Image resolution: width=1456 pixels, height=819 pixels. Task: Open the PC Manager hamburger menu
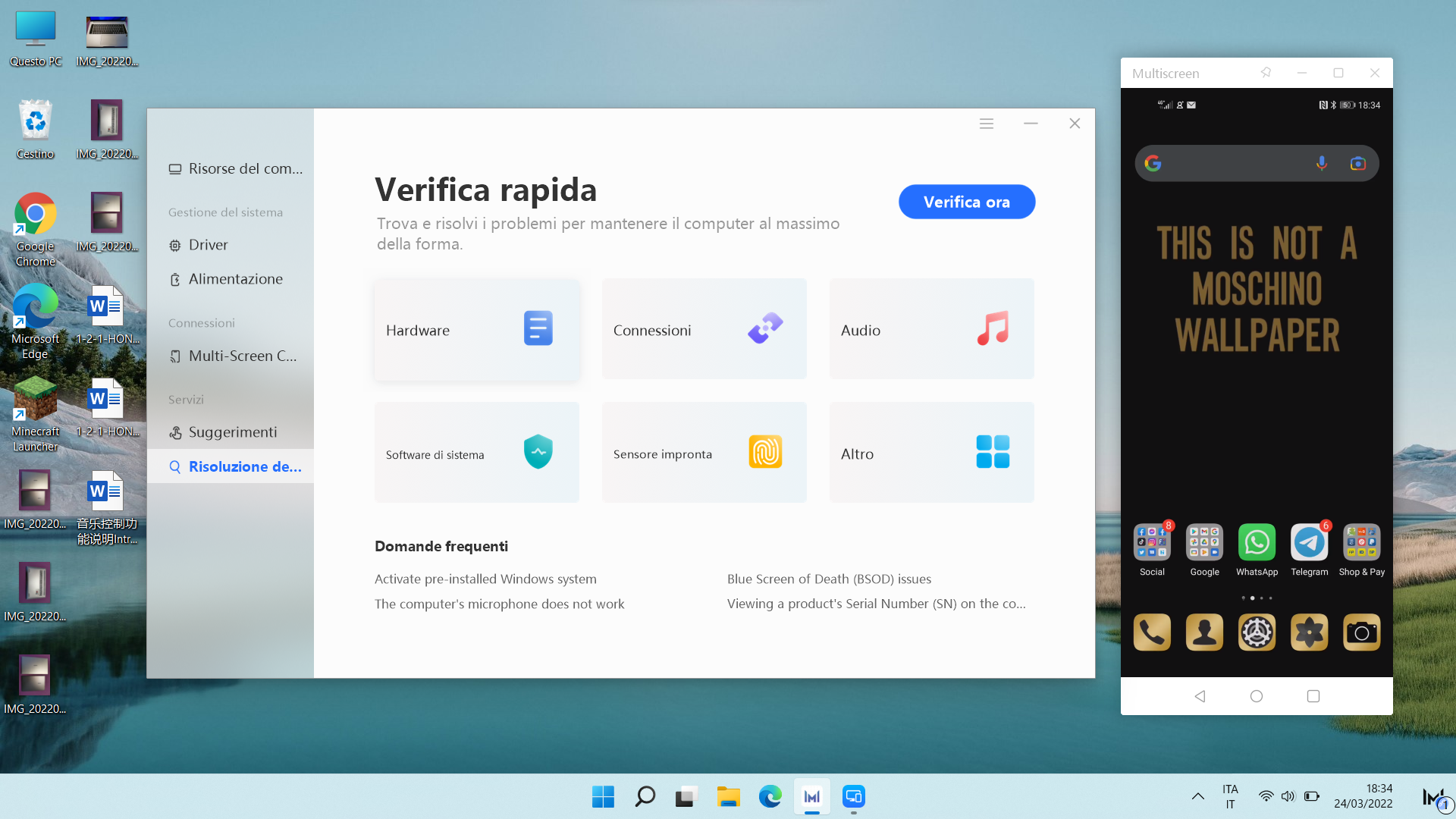(986, 123)
